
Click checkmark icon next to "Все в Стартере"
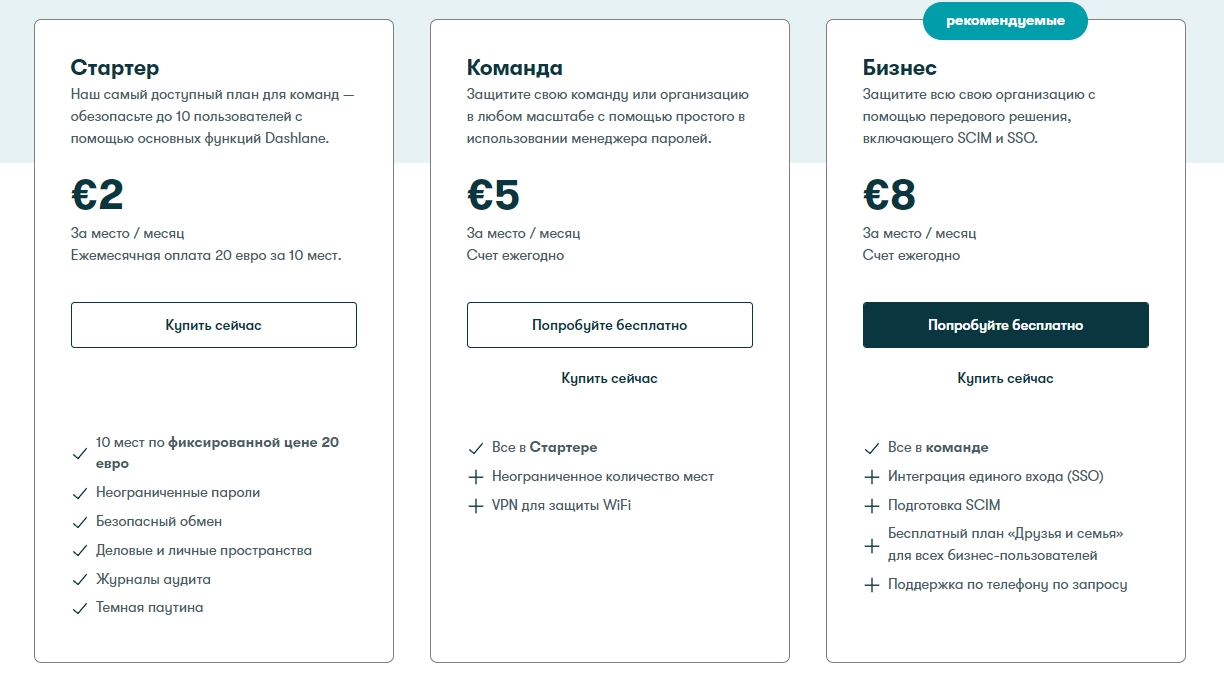(476, 449)
